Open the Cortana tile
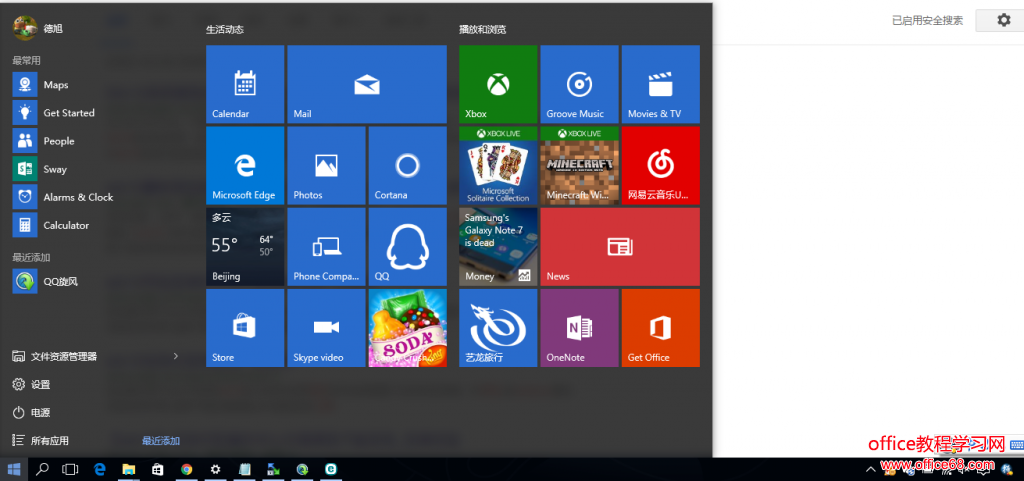 click(x=408, y=166)
